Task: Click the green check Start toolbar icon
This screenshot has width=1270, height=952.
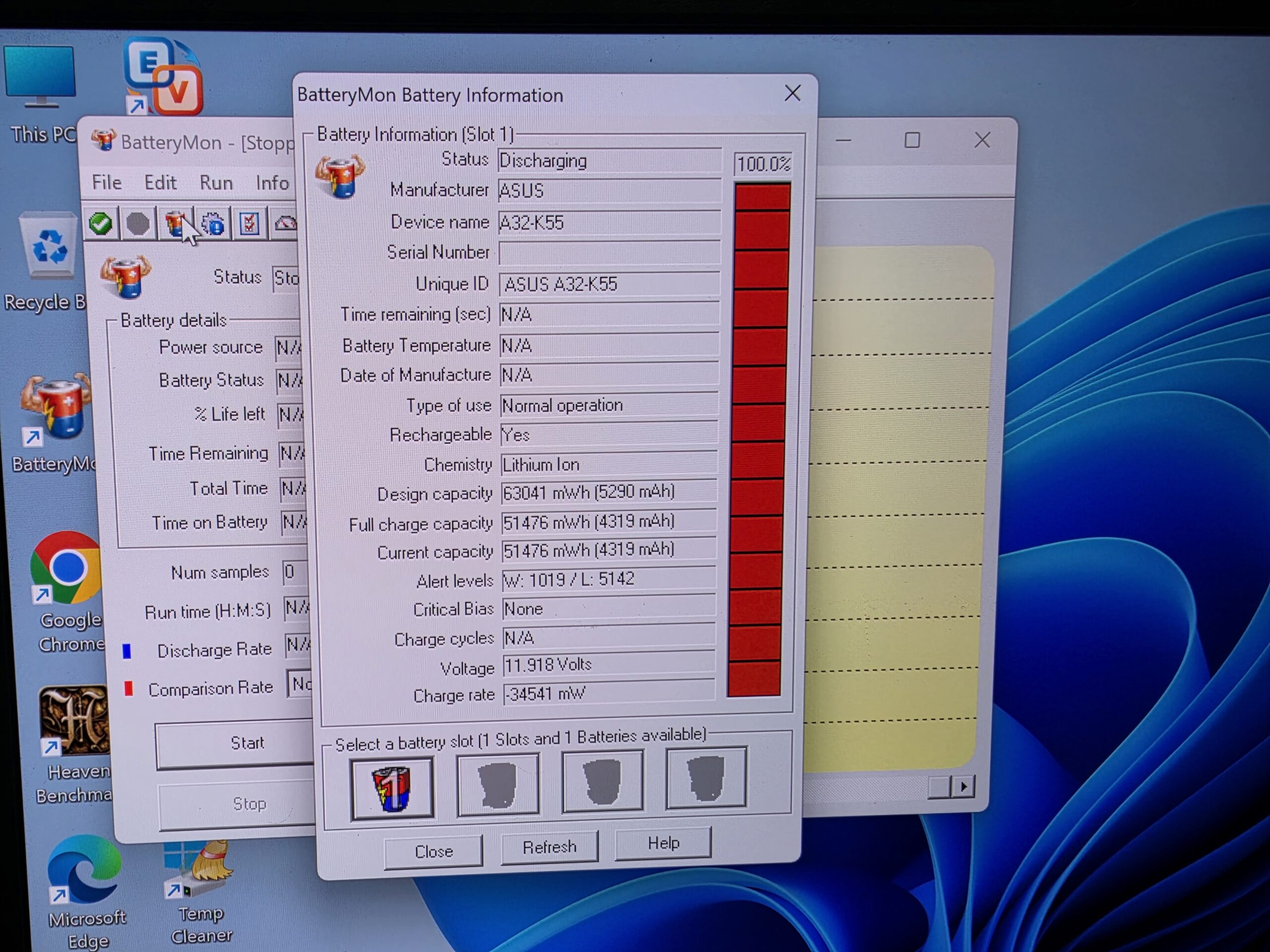Action: click(x=101, y=223)
